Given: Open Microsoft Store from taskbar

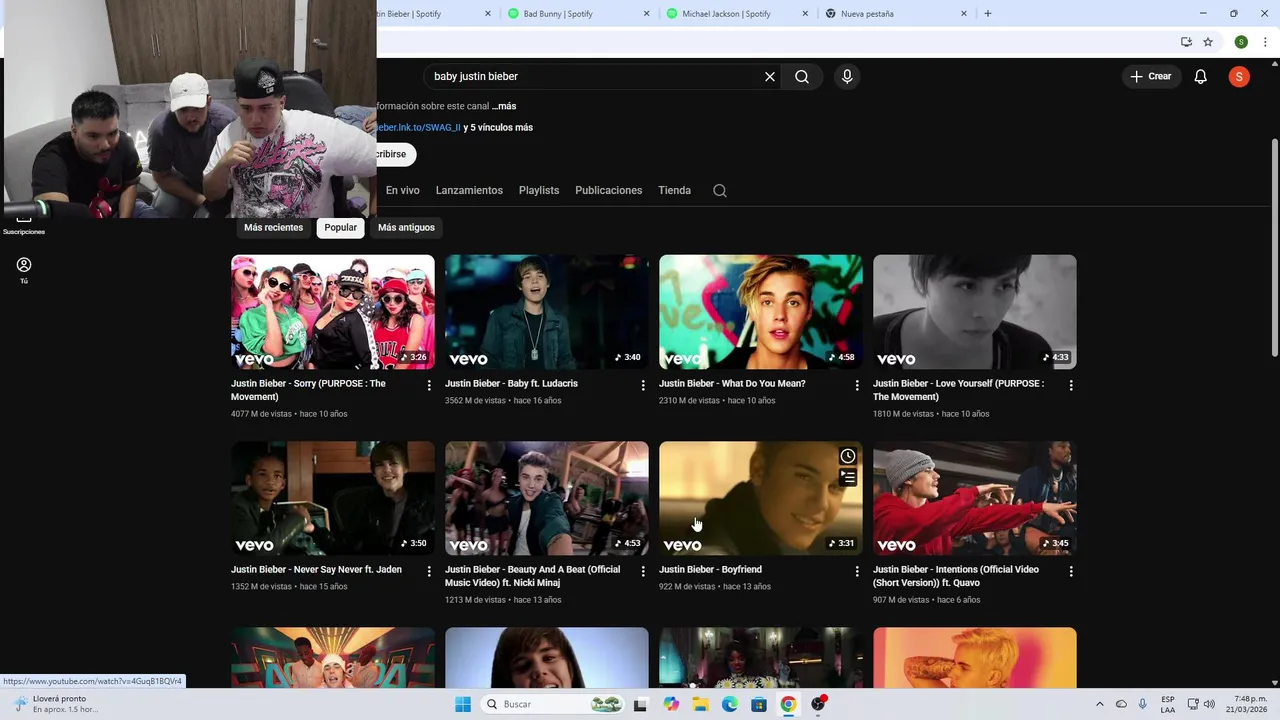Looking at the screenshot, I should click(x=759, y=704).
